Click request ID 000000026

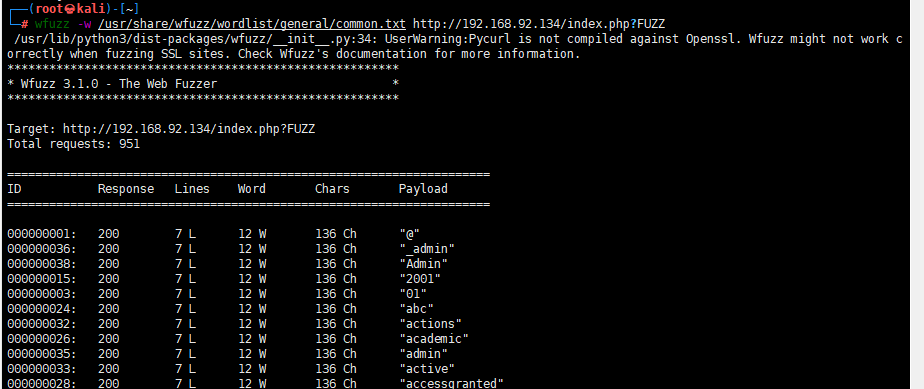tap(42, 339)
